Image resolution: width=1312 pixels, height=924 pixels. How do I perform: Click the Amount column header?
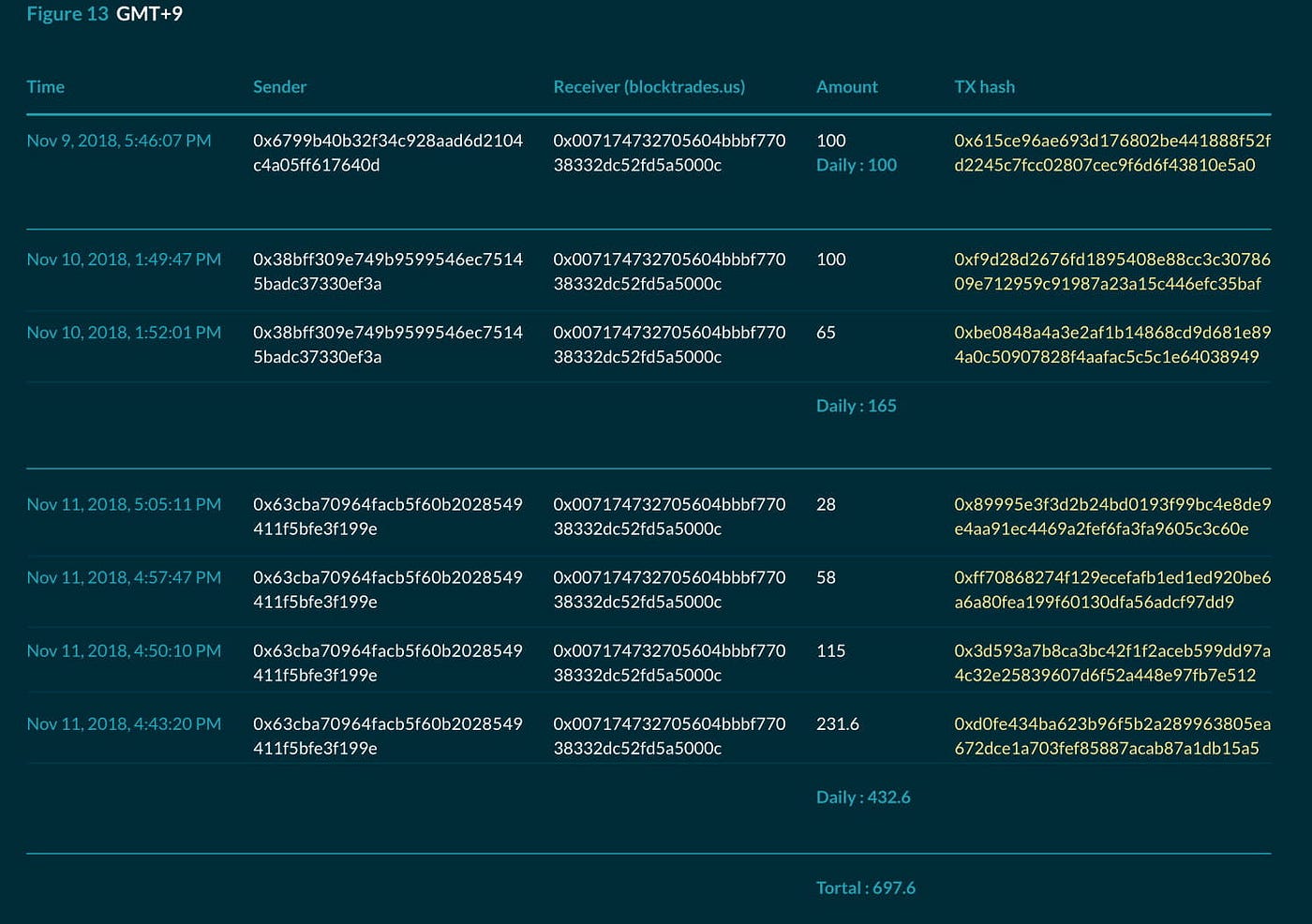[x=846, y=86]
